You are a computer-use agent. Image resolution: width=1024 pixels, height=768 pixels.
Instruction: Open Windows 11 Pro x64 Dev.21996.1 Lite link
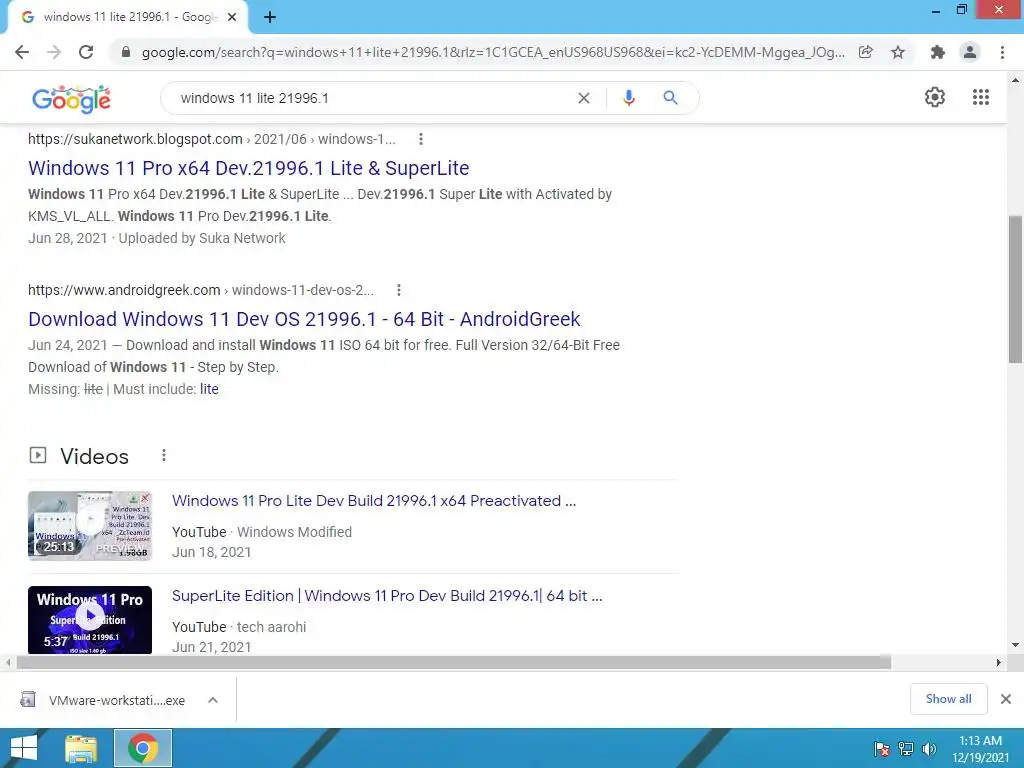(x=248, y=168)
